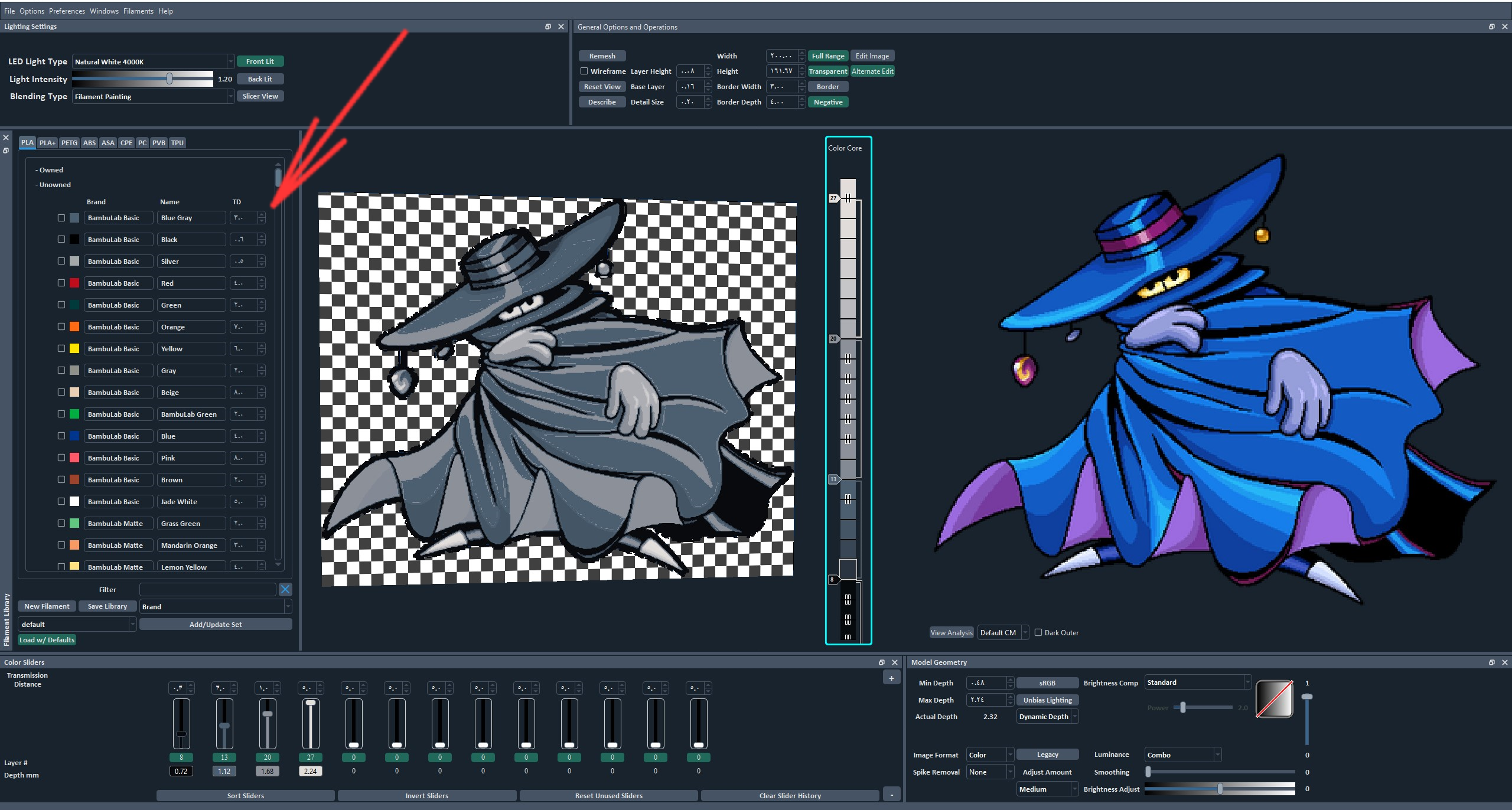Undock the Lighting Settings panel
This screenshot has height=810, width=1512.
[x=548, y=27]
